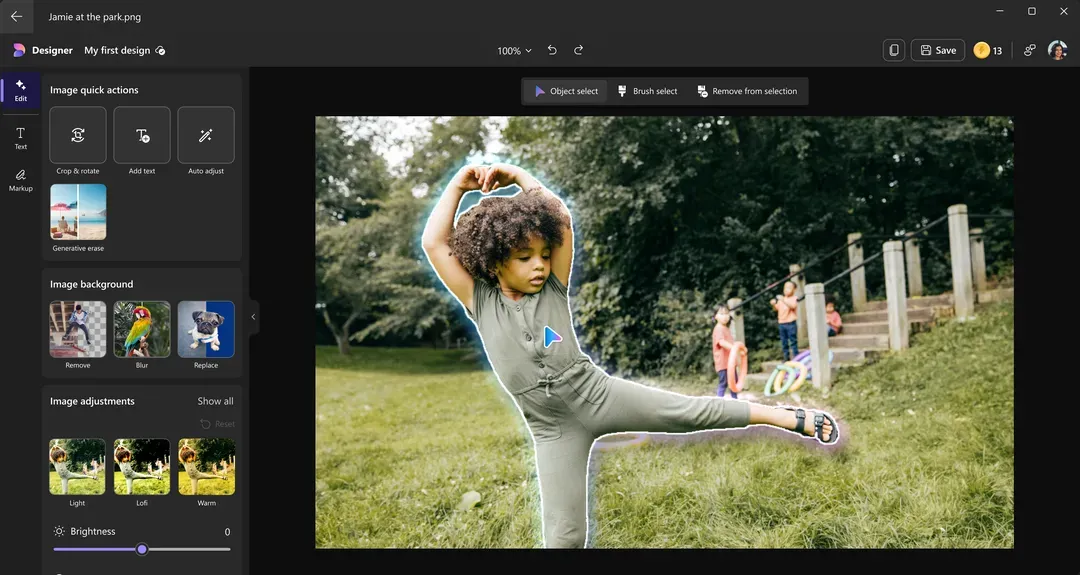1080x575 pixels.
Task: Redo the last action
Action: [579, 50]
